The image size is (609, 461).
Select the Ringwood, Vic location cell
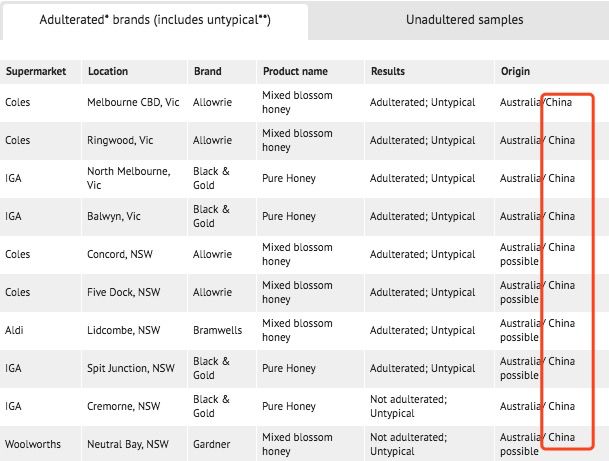119,141
